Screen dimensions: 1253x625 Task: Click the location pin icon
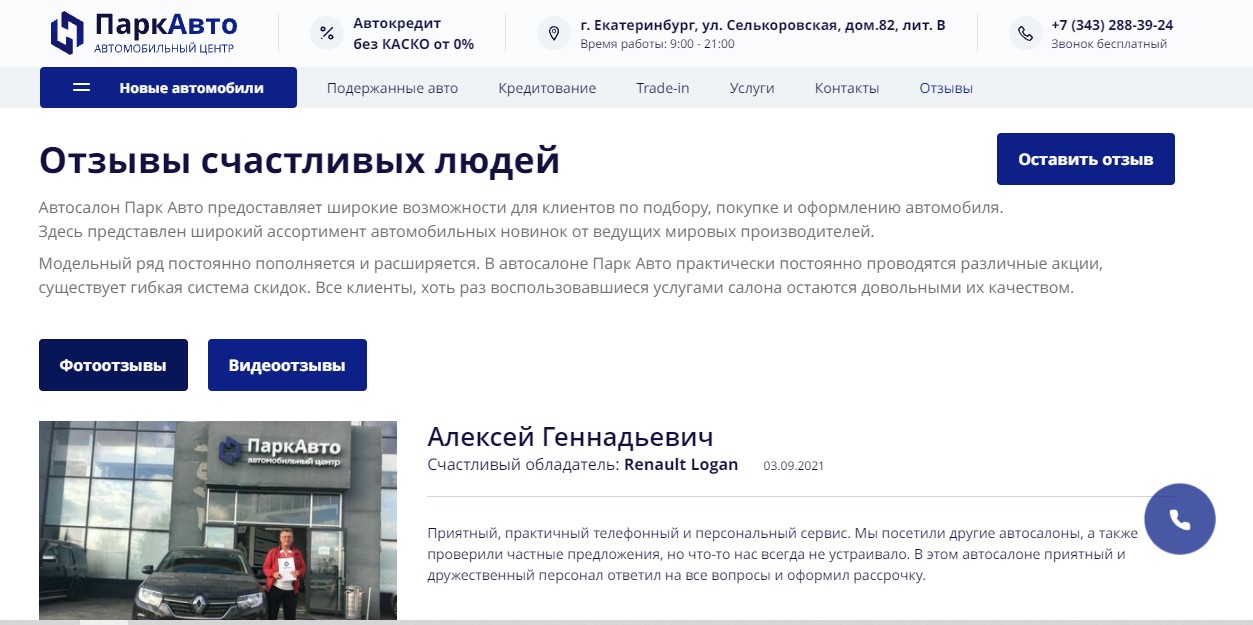554,32
